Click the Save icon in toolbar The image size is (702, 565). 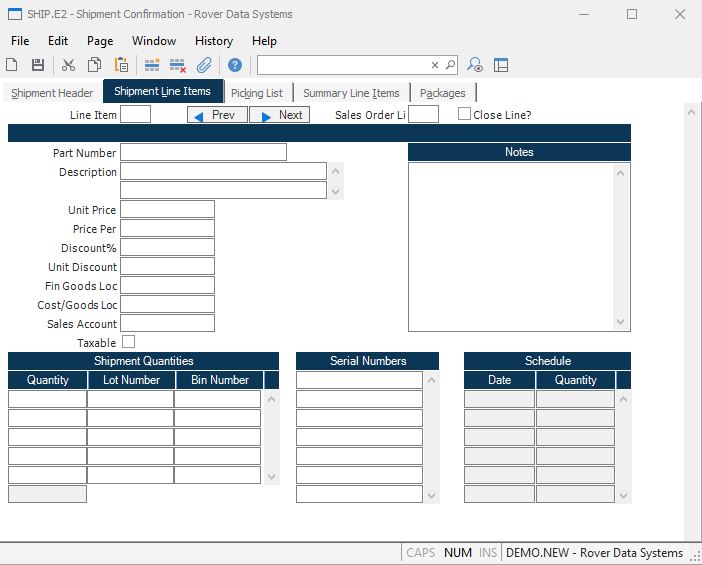point(38,65)
